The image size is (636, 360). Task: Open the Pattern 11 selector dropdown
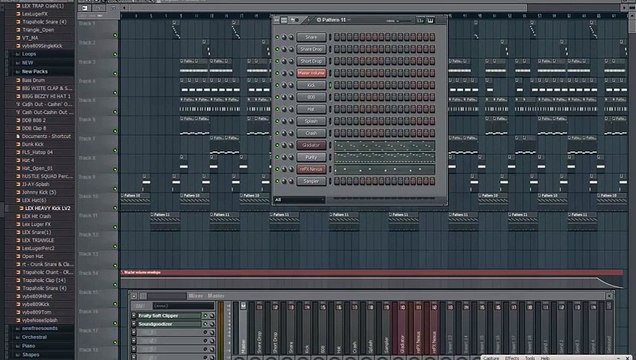tap(333, 20)
